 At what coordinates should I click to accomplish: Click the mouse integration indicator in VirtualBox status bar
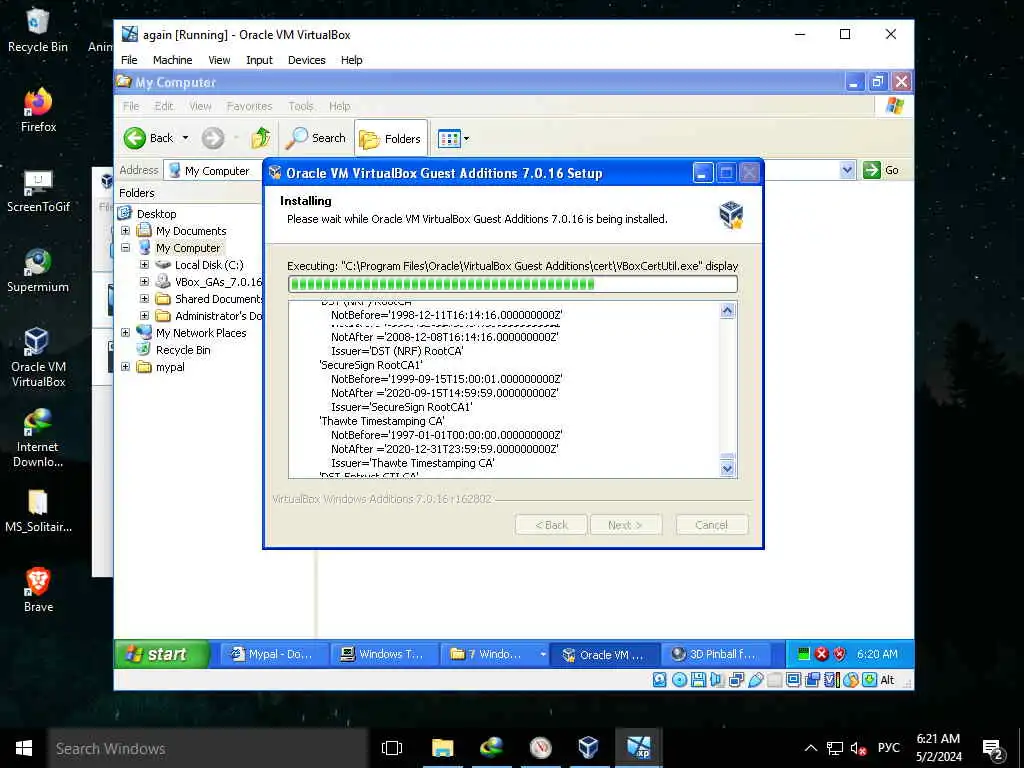pyautogui.click(x=851, y=680)
